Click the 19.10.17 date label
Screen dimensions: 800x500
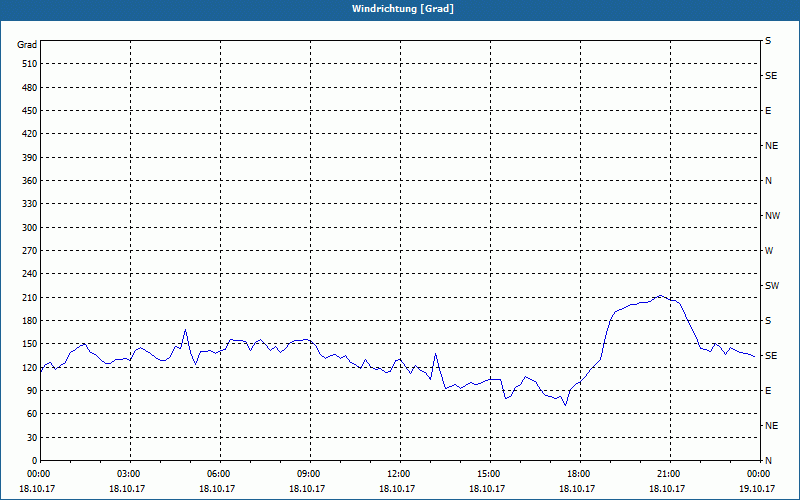[x=757, y=488]
